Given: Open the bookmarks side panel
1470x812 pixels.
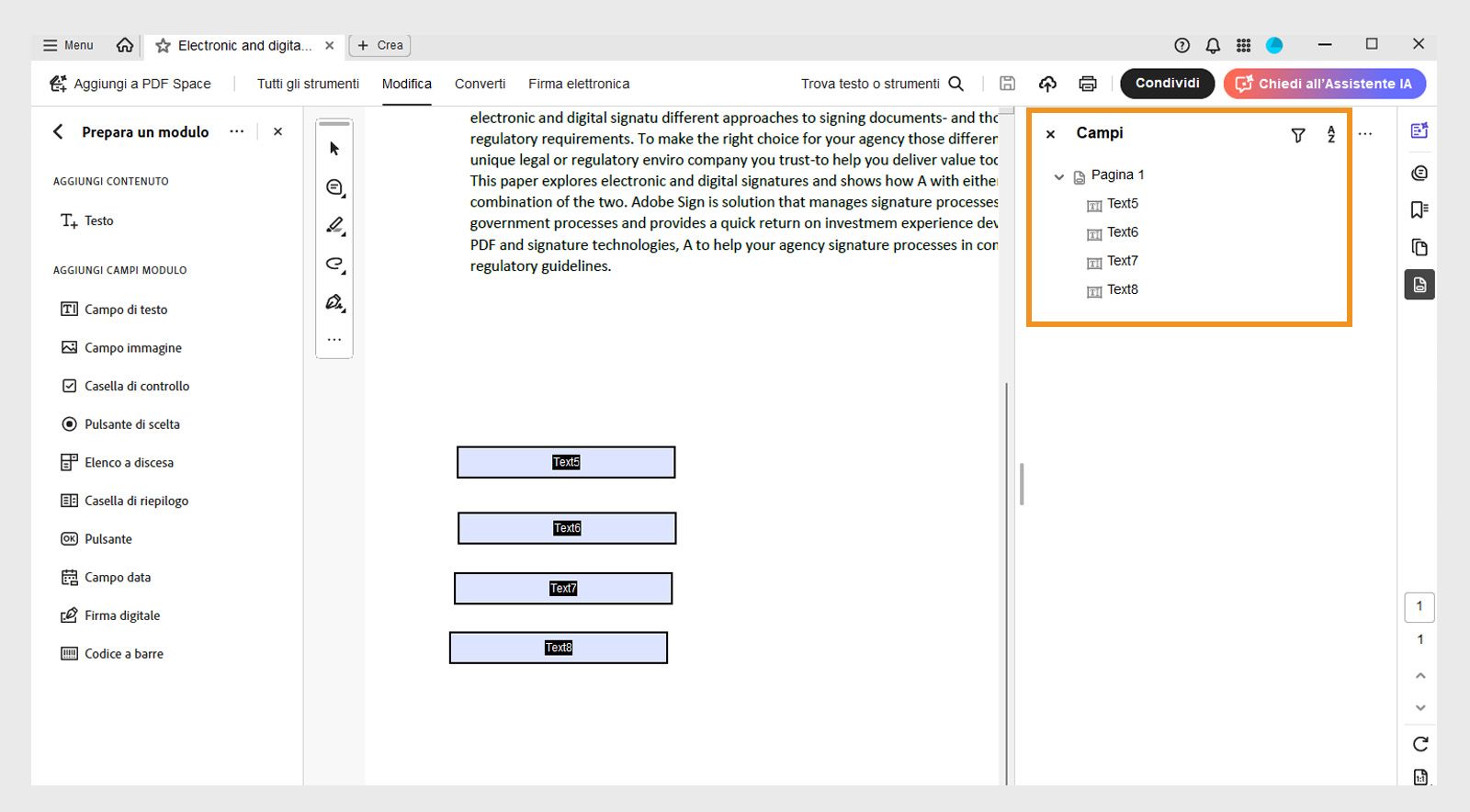Looking at the screenshot, I should pos(1419,210).
